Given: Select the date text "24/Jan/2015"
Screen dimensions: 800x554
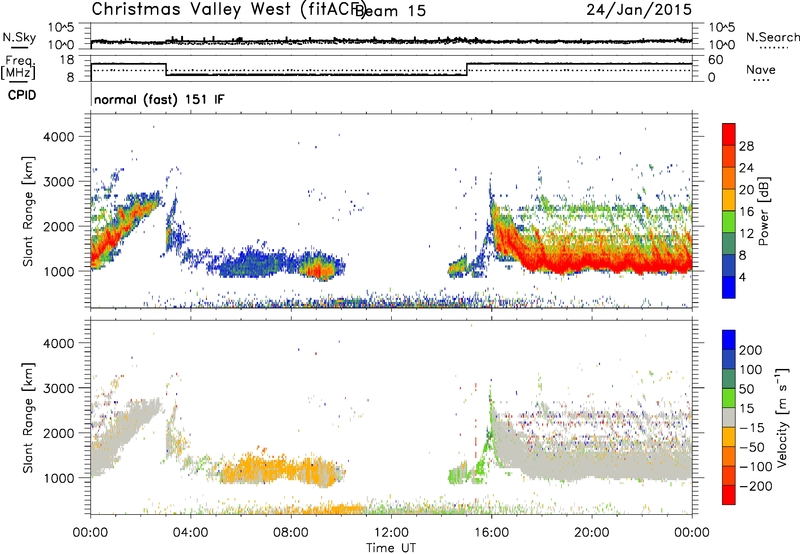Looking at the screenshot, I should coord(639,9).
